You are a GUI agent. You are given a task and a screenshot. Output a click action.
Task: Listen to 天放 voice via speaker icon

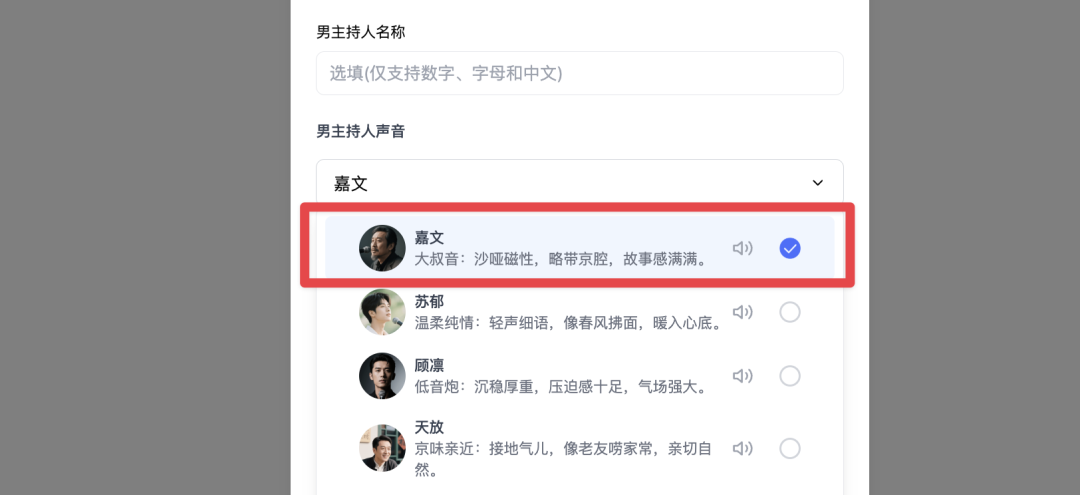(742, 448)
